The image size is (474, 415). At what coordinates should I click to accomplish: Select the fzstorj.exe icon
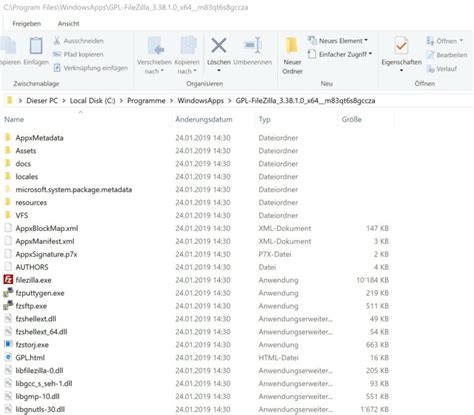point(8,344)
